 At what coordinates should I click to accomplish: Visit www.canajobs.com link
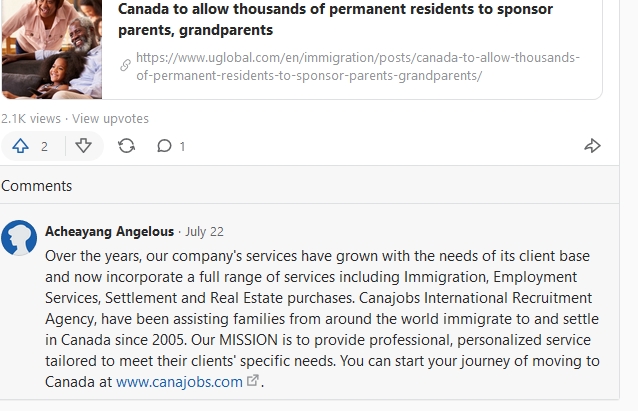(179, 381)
